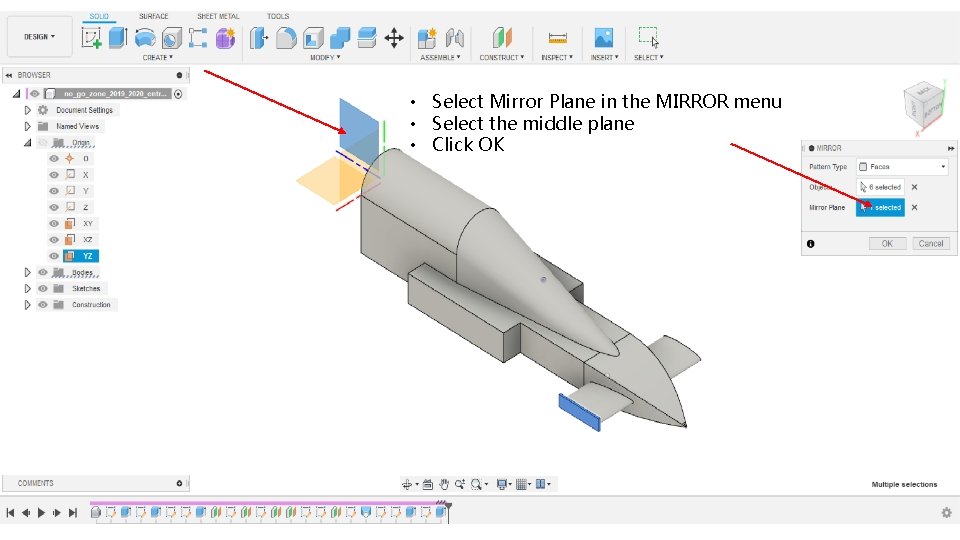Image resolution: width=960 pixels, height=540 pixels.
Task: Click the Select window tool icon
Action: pos(648,37)
